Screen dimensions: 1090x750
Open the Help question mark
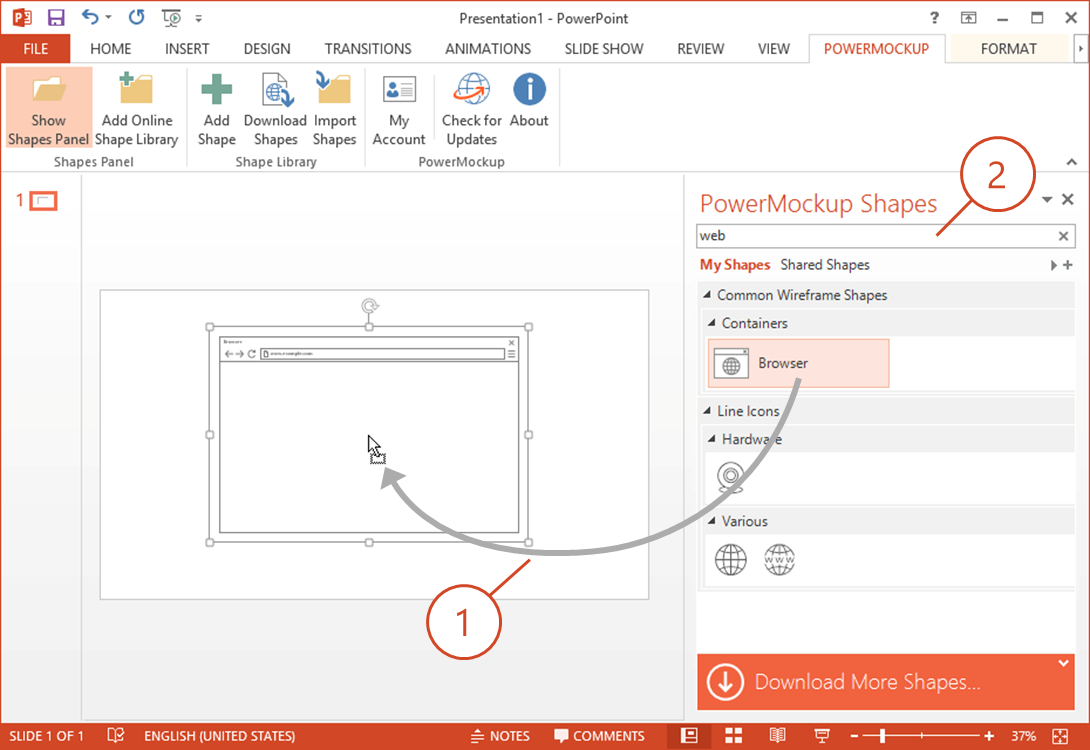click(934, 18)
